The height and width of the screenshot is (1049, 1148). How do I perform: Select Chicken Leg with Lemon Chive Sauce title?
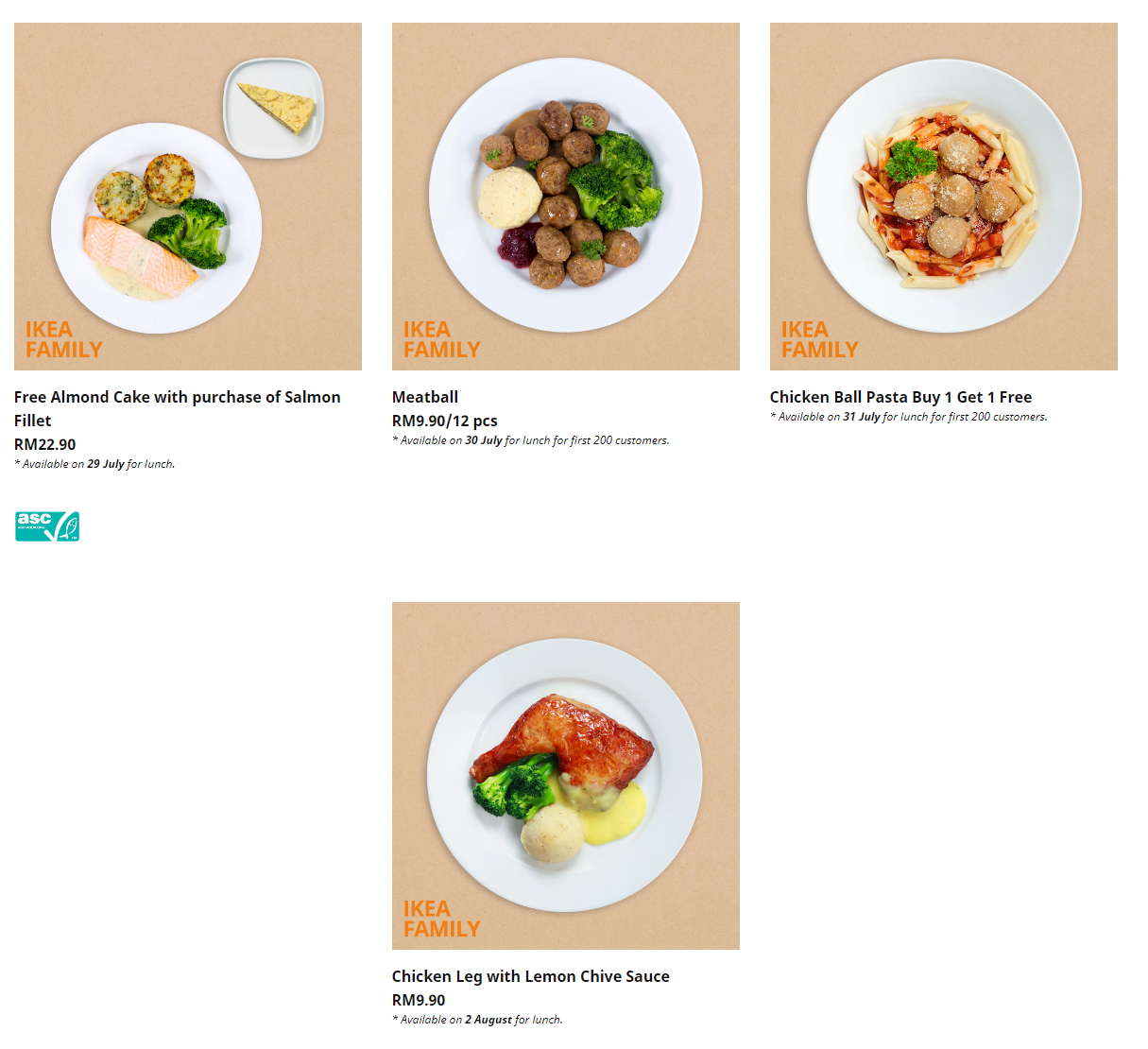coord(531,976)
